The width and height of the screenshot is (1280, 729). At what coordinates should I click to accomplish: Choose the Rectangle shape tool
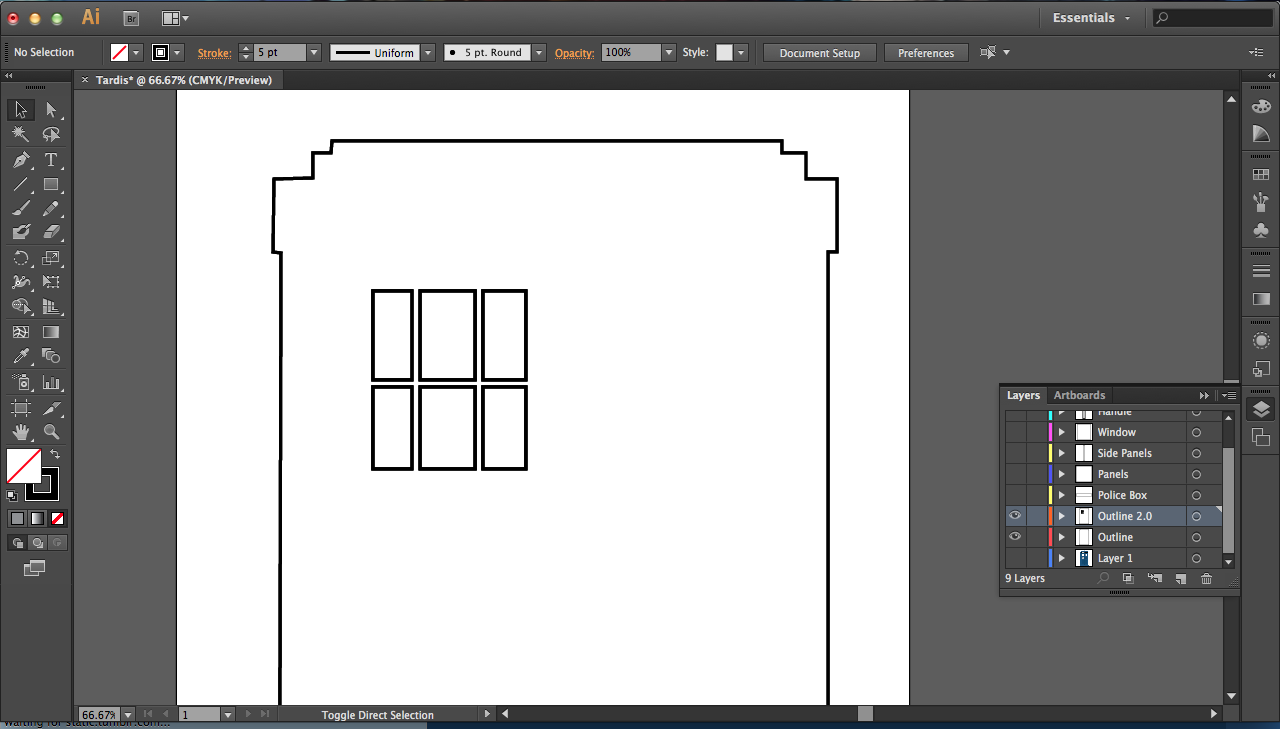coord(51,185)
